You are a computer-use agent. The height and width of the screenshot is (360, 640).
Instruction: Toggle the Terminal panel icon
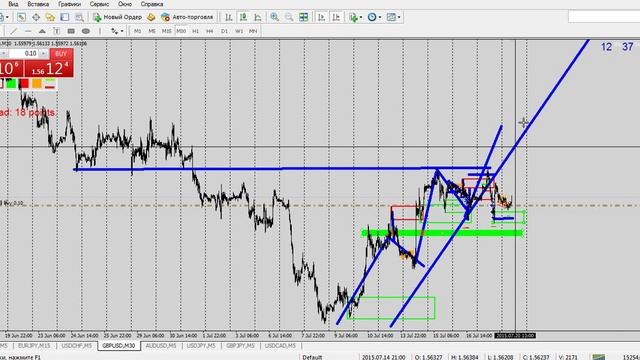[x=65, y=17]
